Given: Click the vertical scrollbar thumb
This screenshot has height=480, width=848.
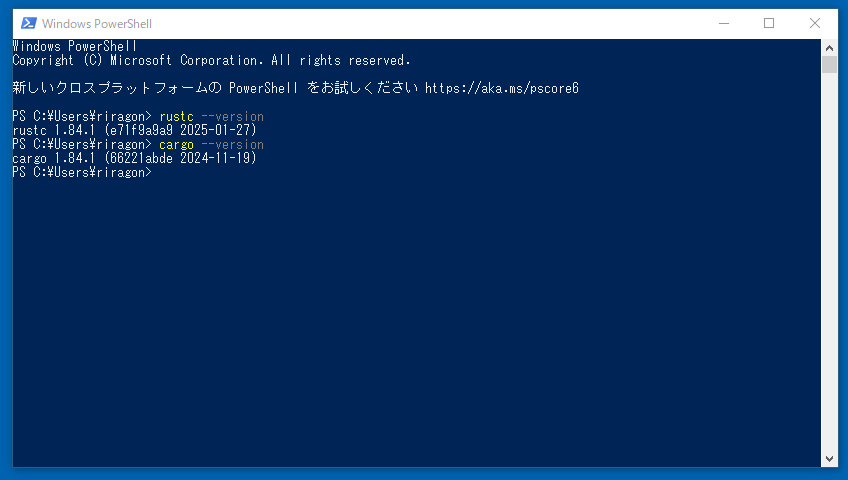Looking at the screenshot, I should pos(829,64).
